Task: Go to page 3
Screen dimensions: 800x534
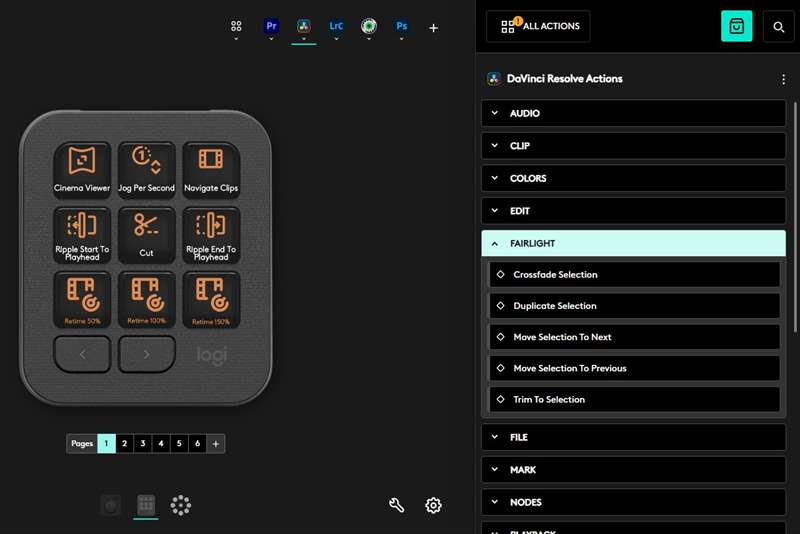Action: [x=143, y=443]
